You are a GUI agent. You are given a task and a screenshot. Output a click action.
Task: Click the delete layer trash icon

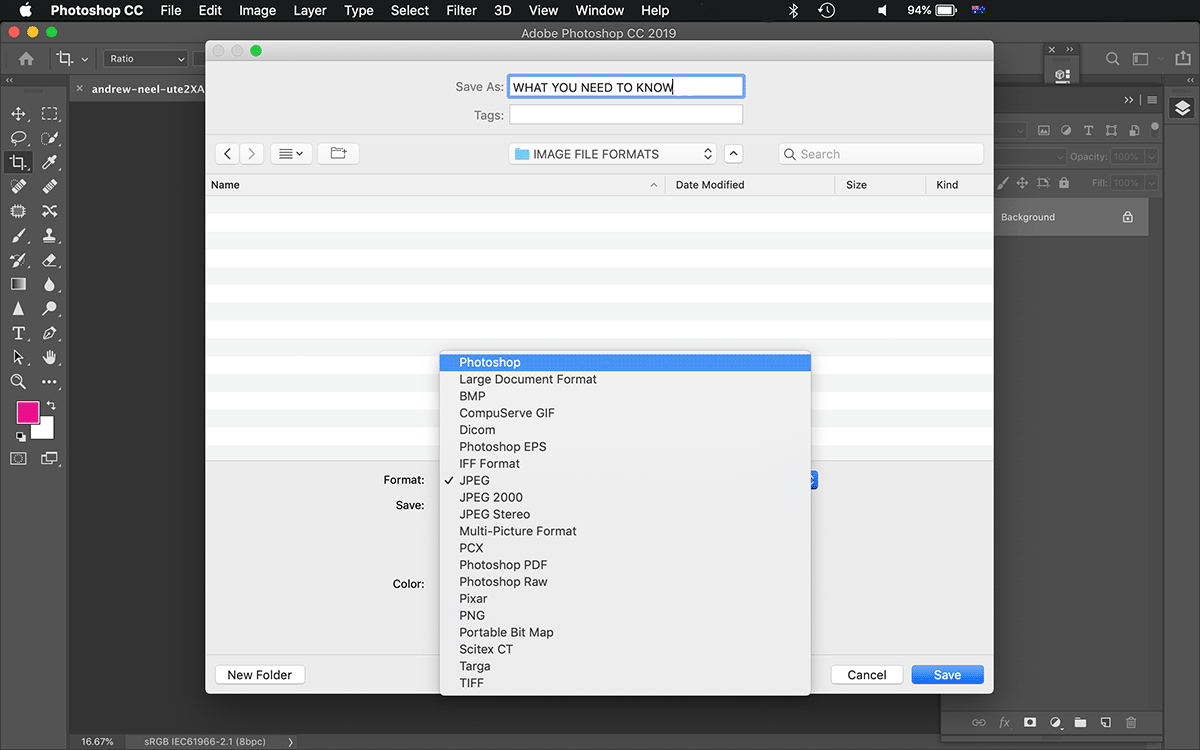click(x=1131, y=722)
